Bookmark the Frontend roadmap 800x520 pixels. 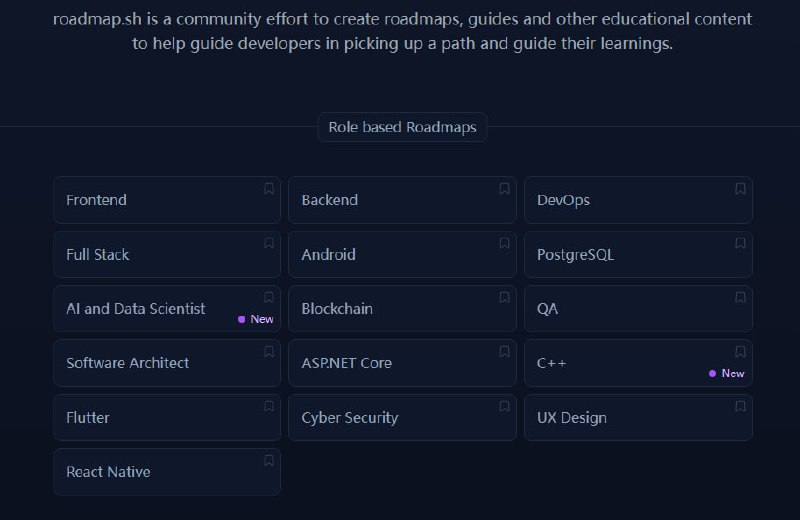[269, 188]
